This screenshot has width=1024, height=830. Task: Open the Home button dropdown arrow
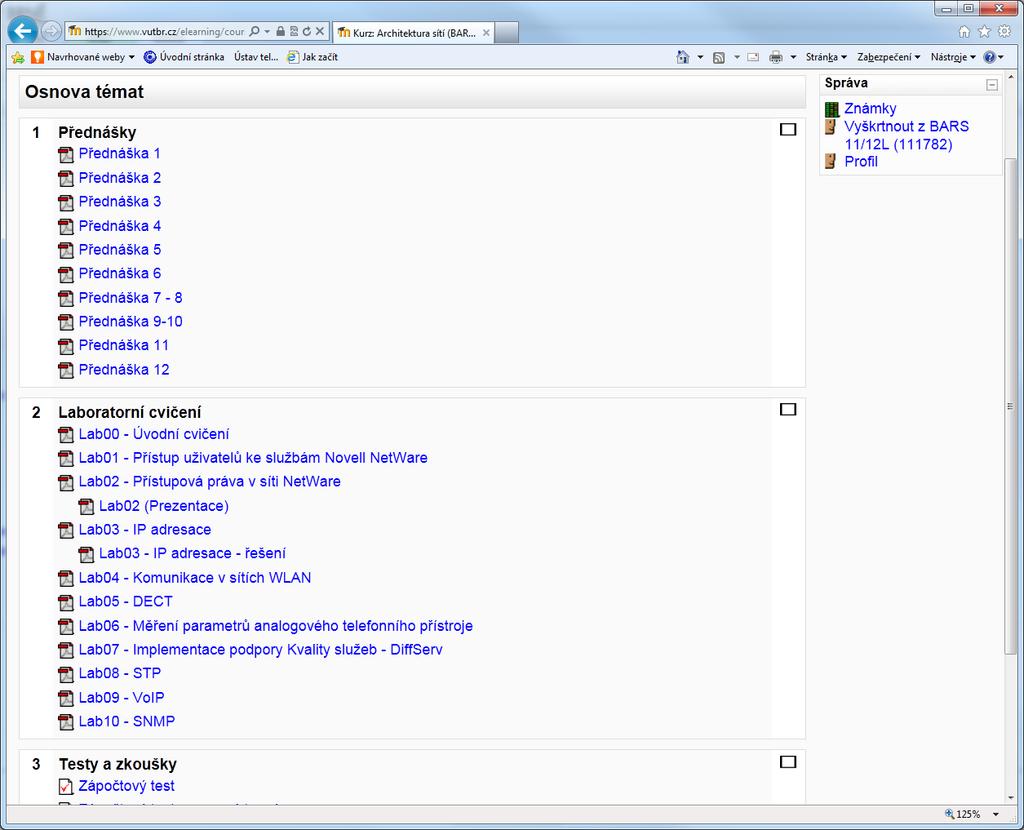700,57
